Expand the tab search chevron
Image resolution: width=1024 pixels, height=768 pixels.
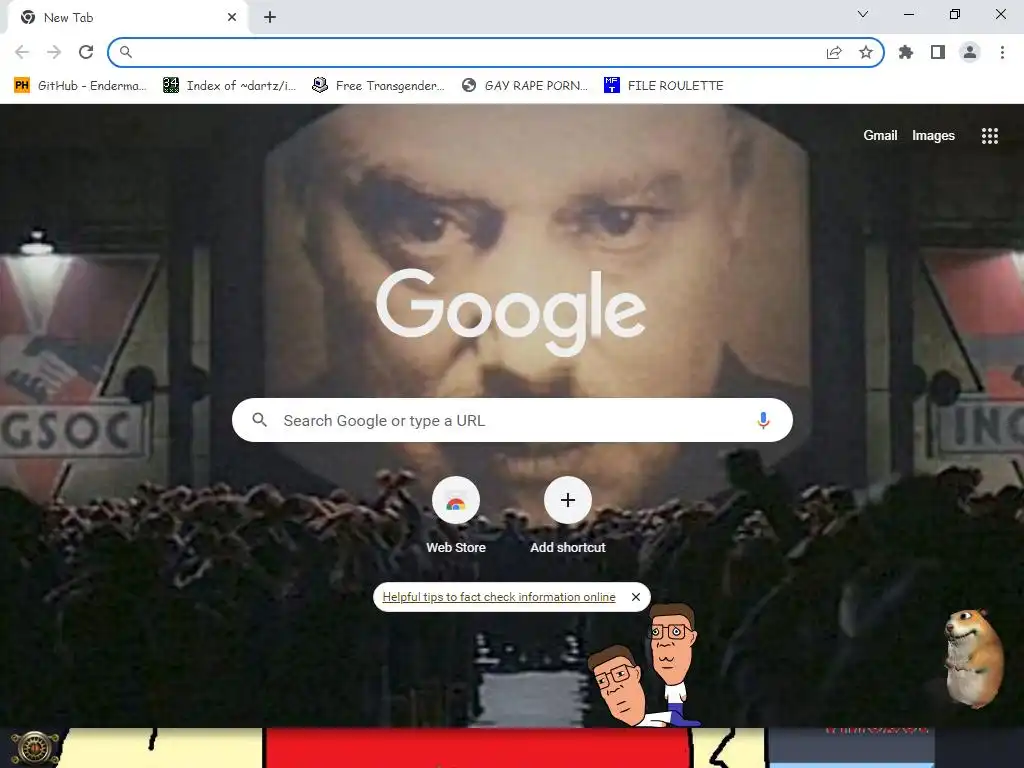[x=863, y=14]
